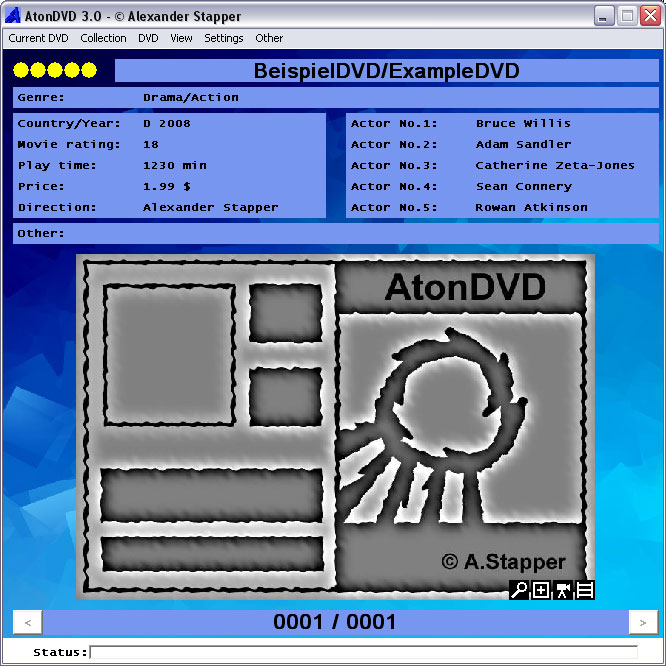Open the Collection menu

(103, 38)
